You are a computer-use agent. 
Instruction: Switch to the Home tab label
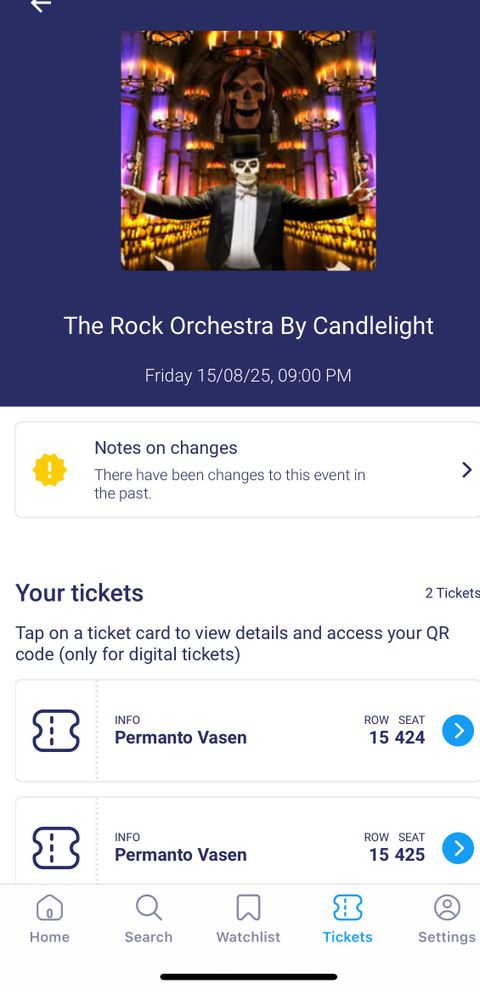[x=49, y=937]
